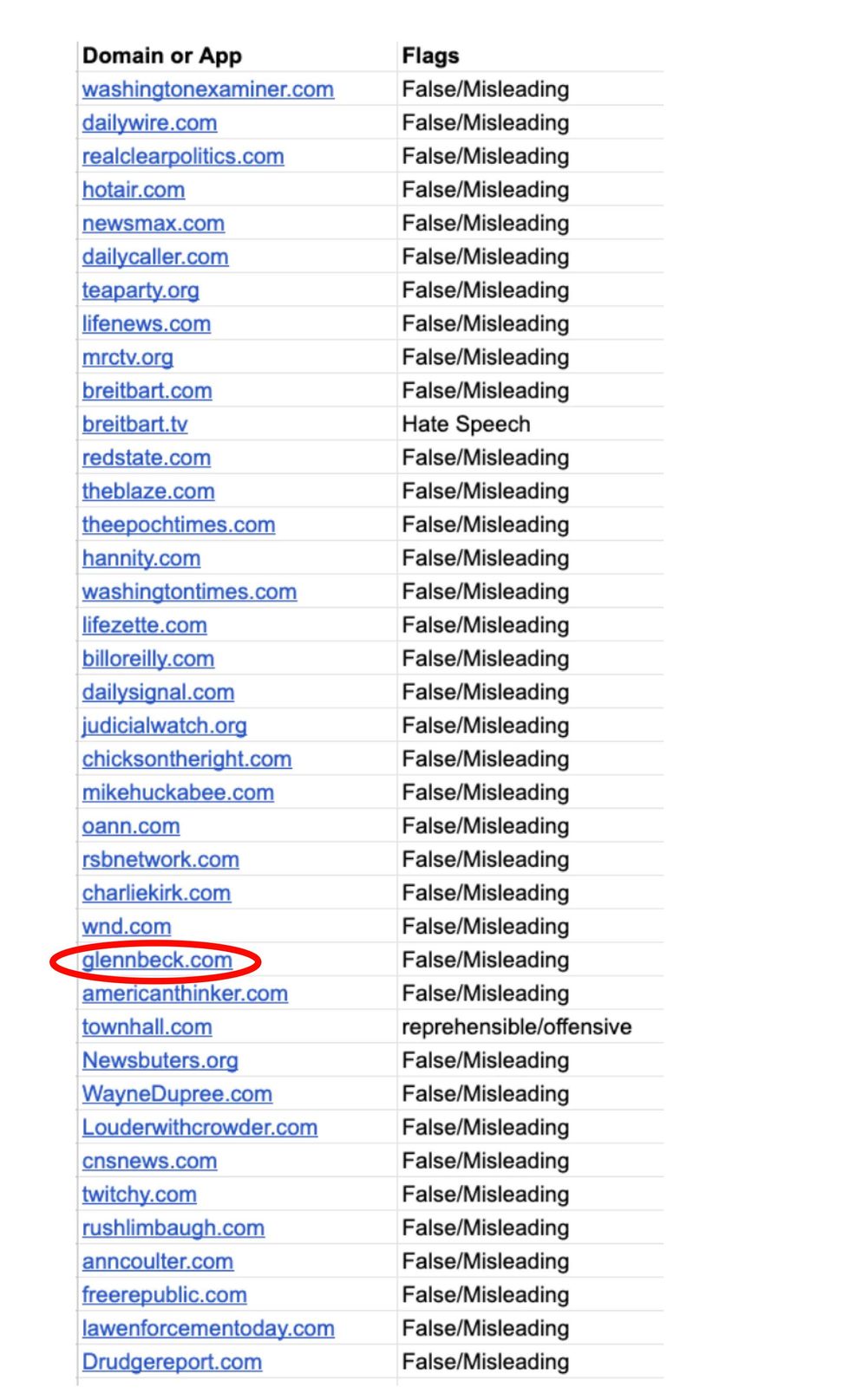Screen dimensions: 850x1400
Task: Open the washingtonexaminer.com link
Action: (207, 89)
